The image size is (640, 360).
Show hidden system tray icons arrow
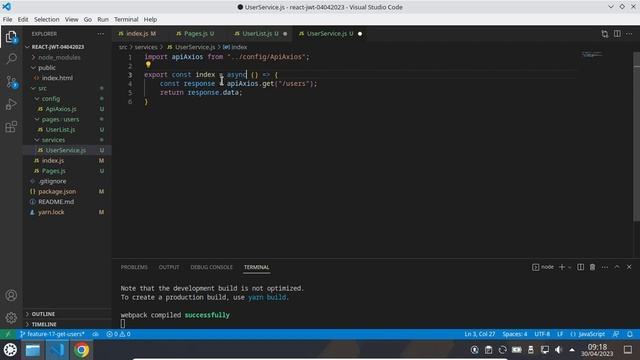pos(572,350)
